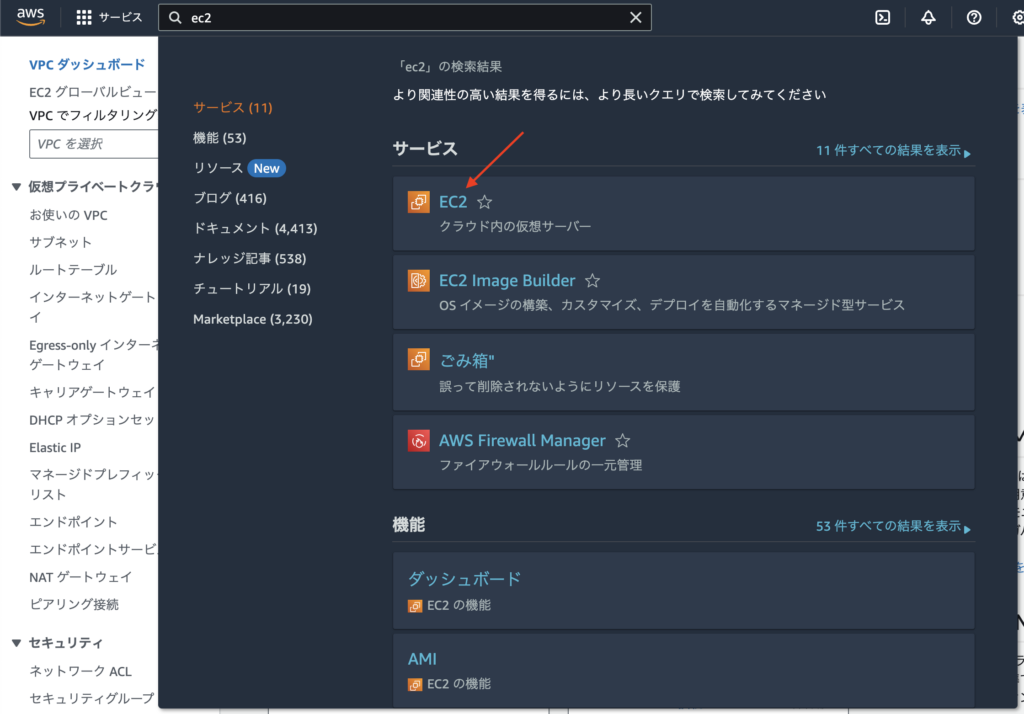Open the help question mark icon
Image resolution: width=1024 pixels, height=714 pixels.
click(974, 18)
